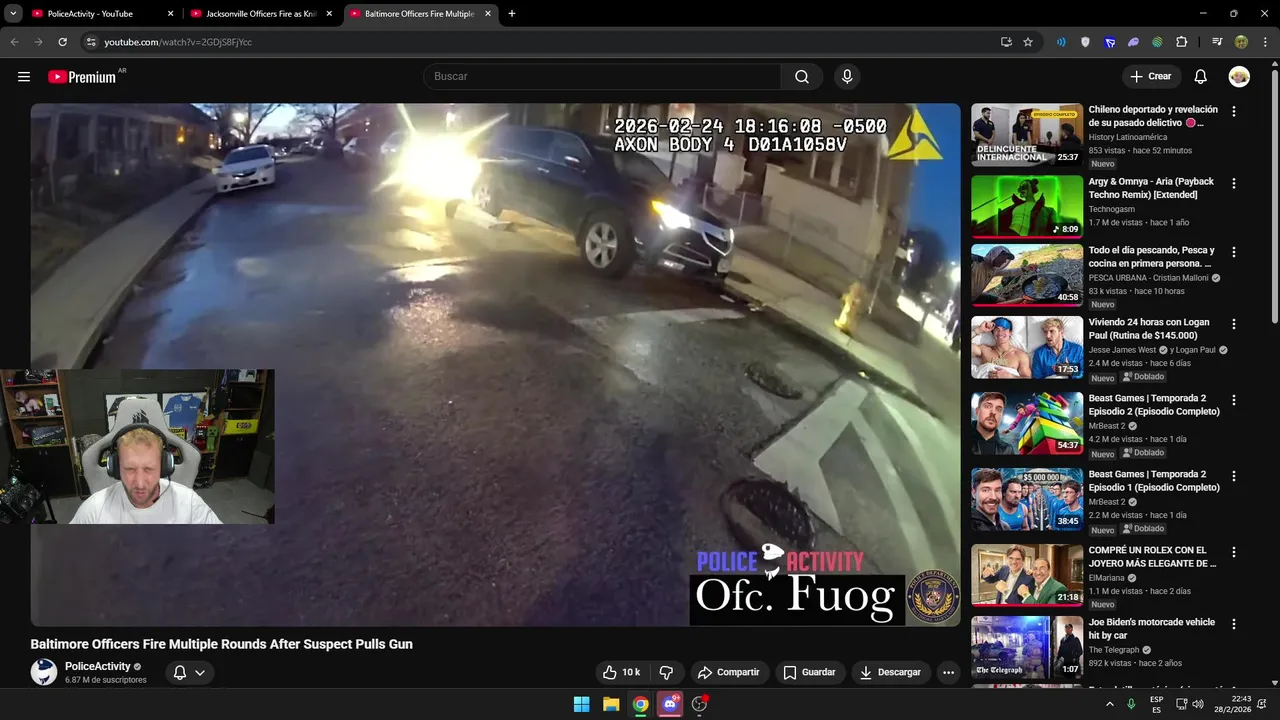The width and height of the screenshot is (1280, 720).
Task: Open options for Argy & Omnya Aria video
Action: [x=1234, y=184]
